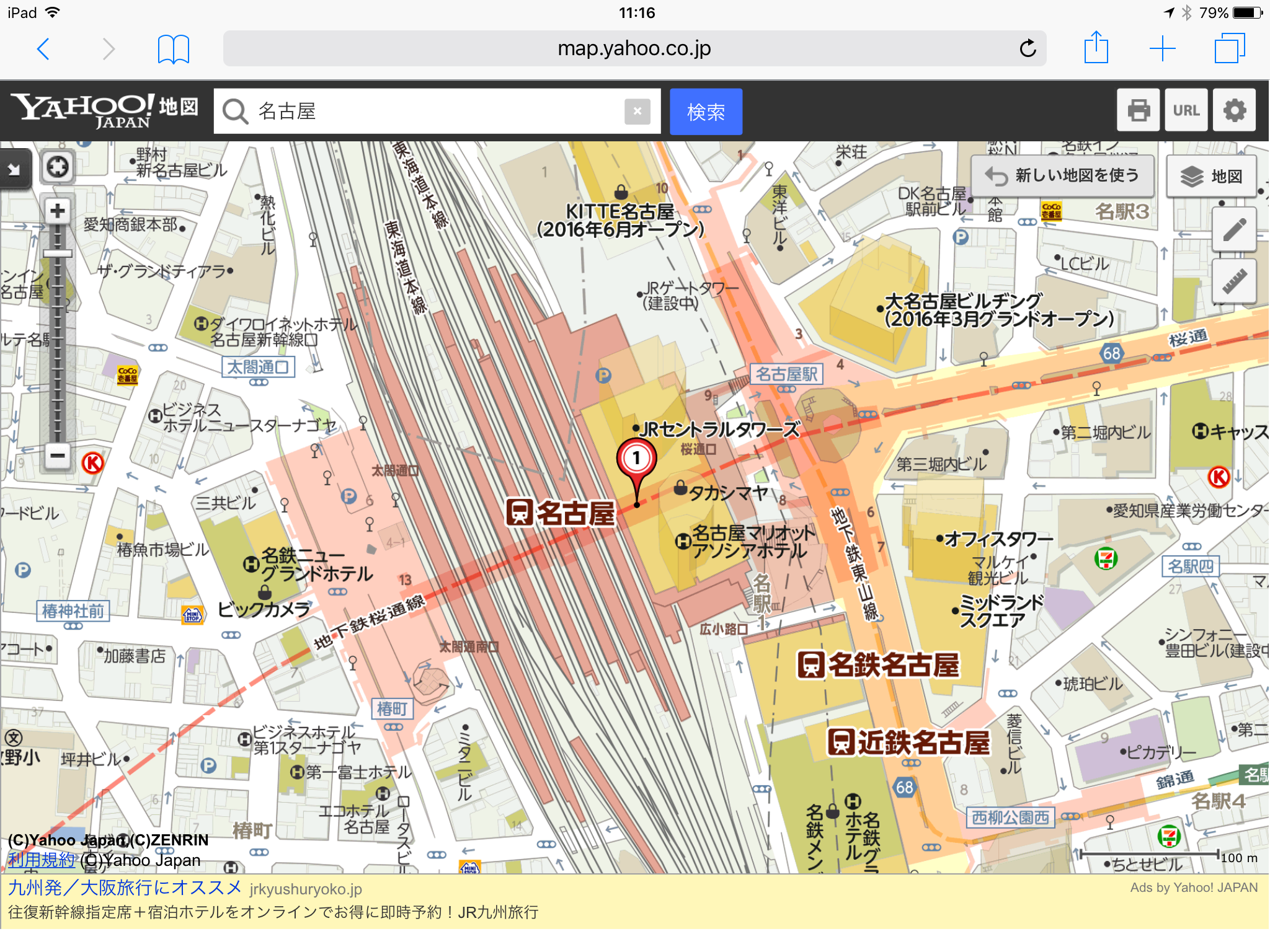The width and height of the screenshot is (1270, 952).
Task: Click 椿神社前 bus stop label
Action: coord(73,611)
